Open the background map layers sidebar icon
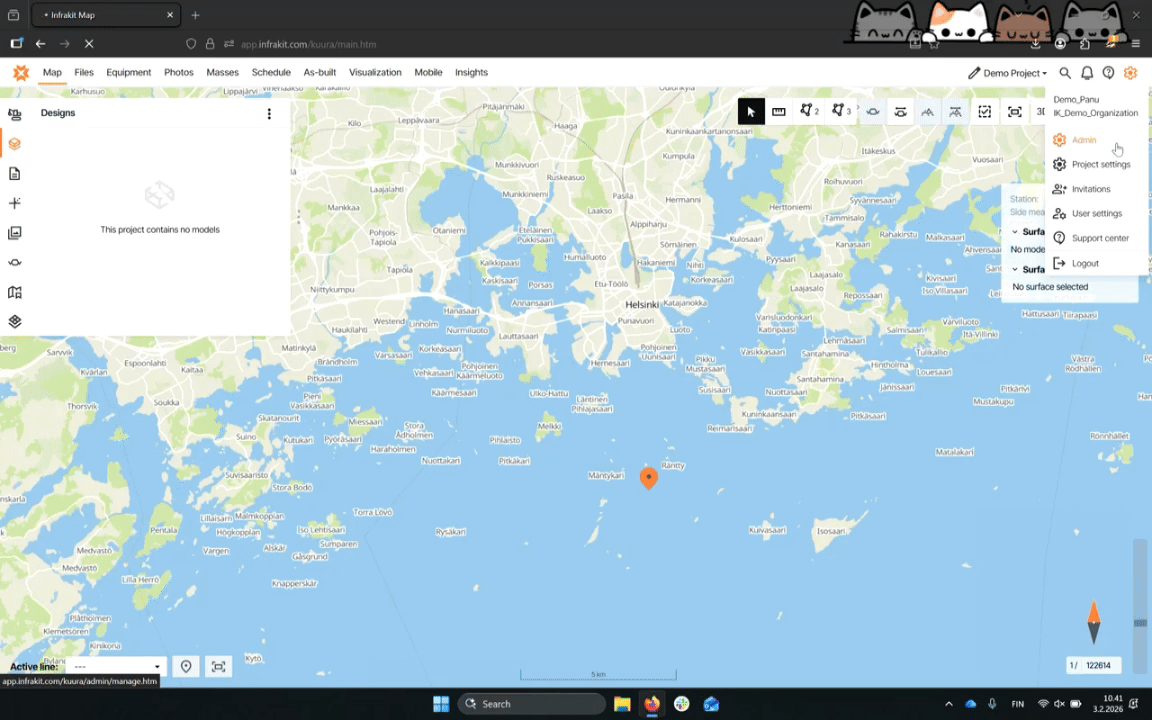Image resolution: width=1152 pixels, height=720 pixels. tap(15, 322)
